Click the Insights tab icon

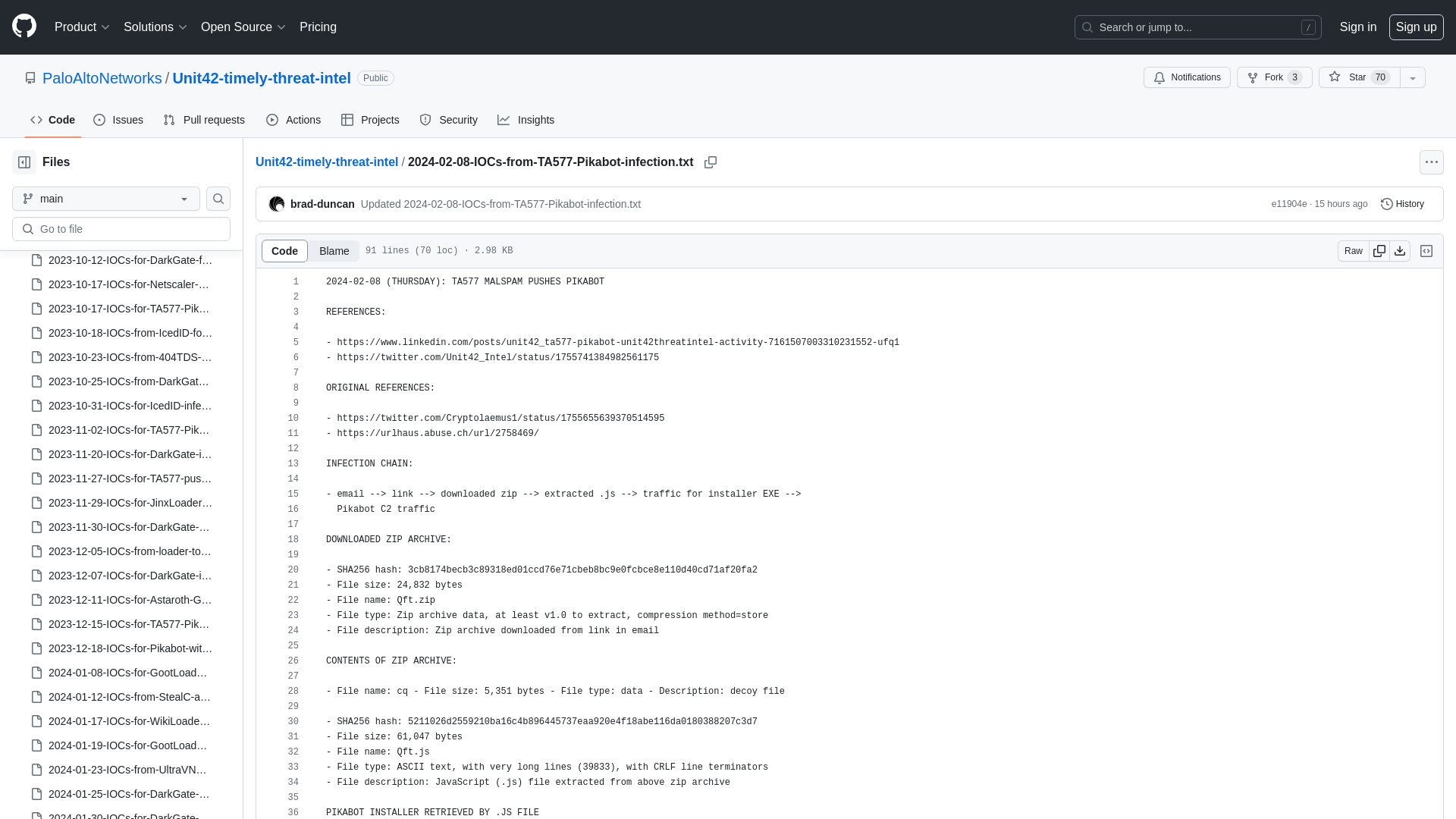(x=504, y=119)
